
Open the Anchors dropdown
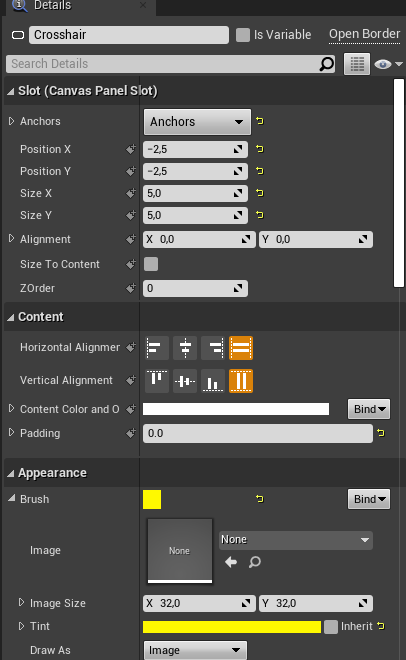[x=197, y=122]
